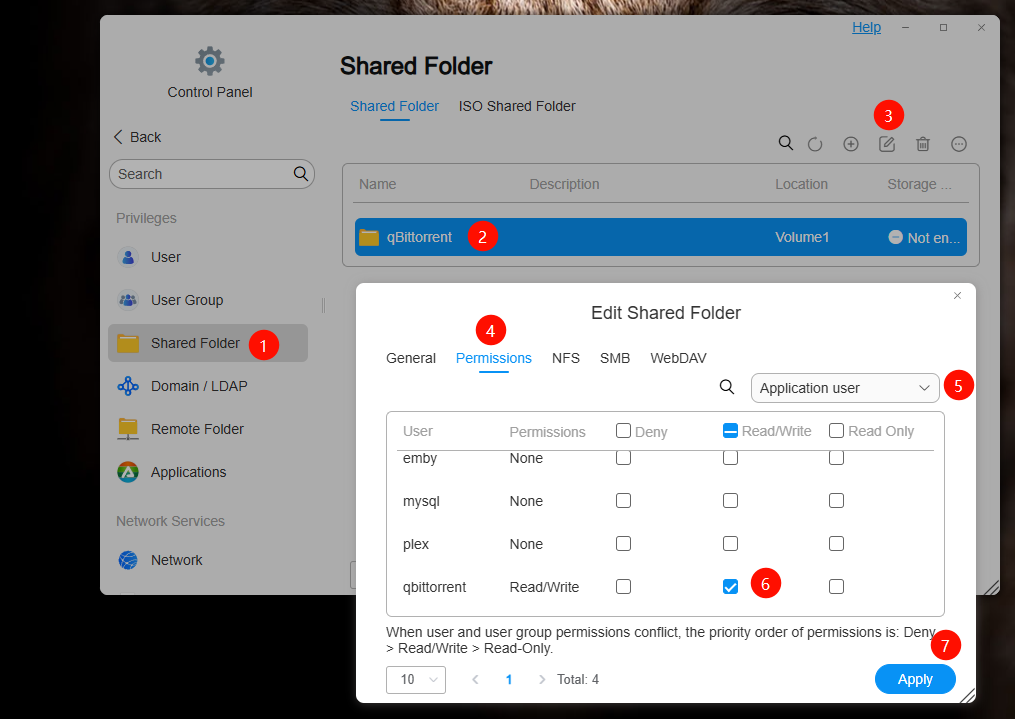The width and height of the screenshot is (1015, 719).
Task: Open Domain / LDAP settings
Action: click(208, 386)
